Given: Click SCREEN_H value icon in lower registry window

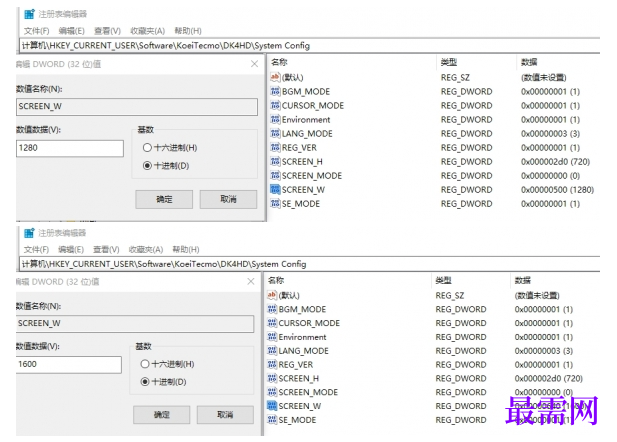Looking at the screenshot, I should coord(272,378).
